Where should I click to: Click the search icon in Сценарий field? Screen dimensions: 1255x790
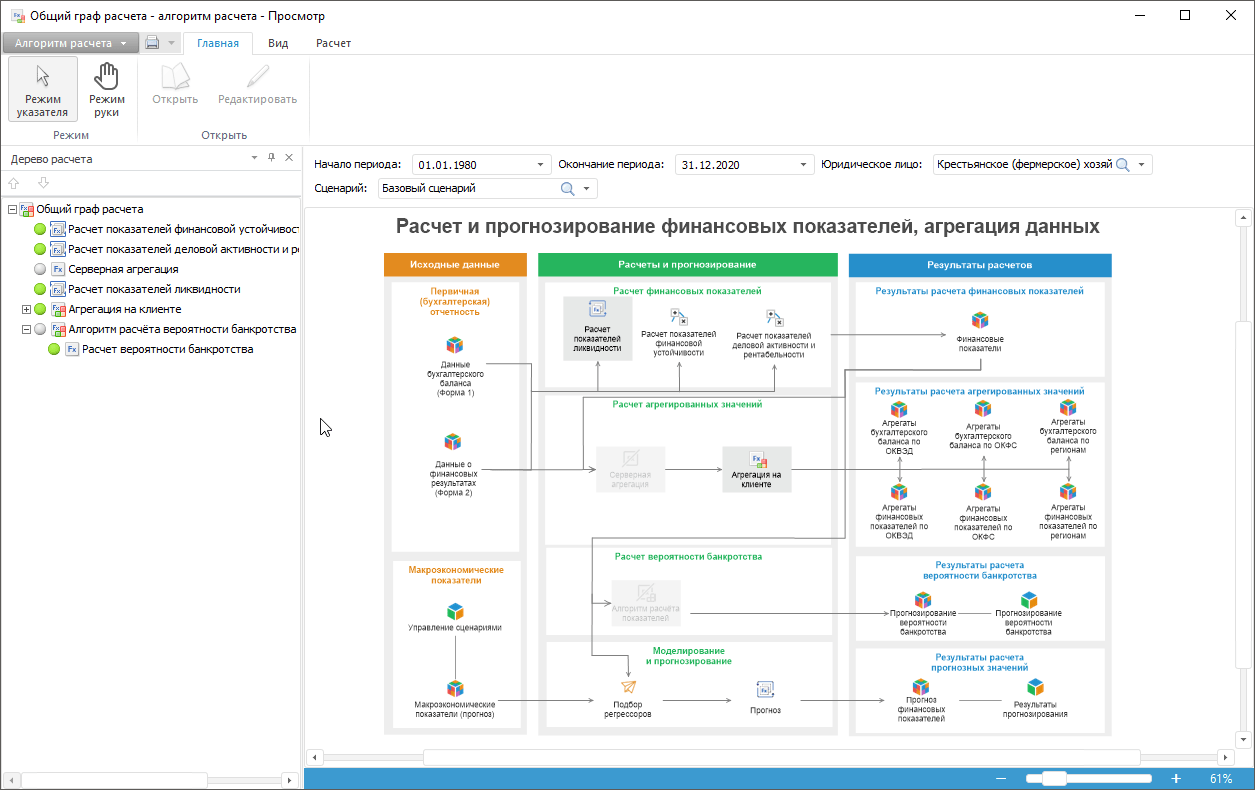tap(567, 188)
